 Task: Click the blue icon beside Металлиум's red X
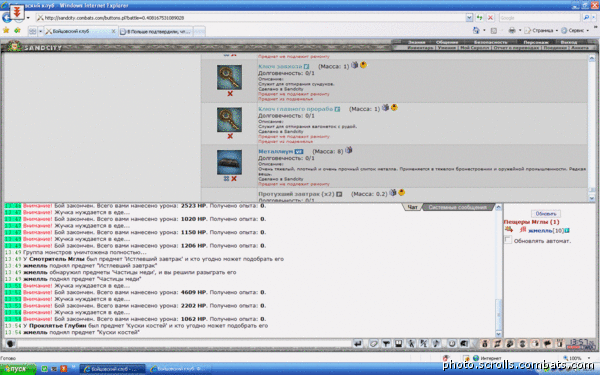(226, 179)
